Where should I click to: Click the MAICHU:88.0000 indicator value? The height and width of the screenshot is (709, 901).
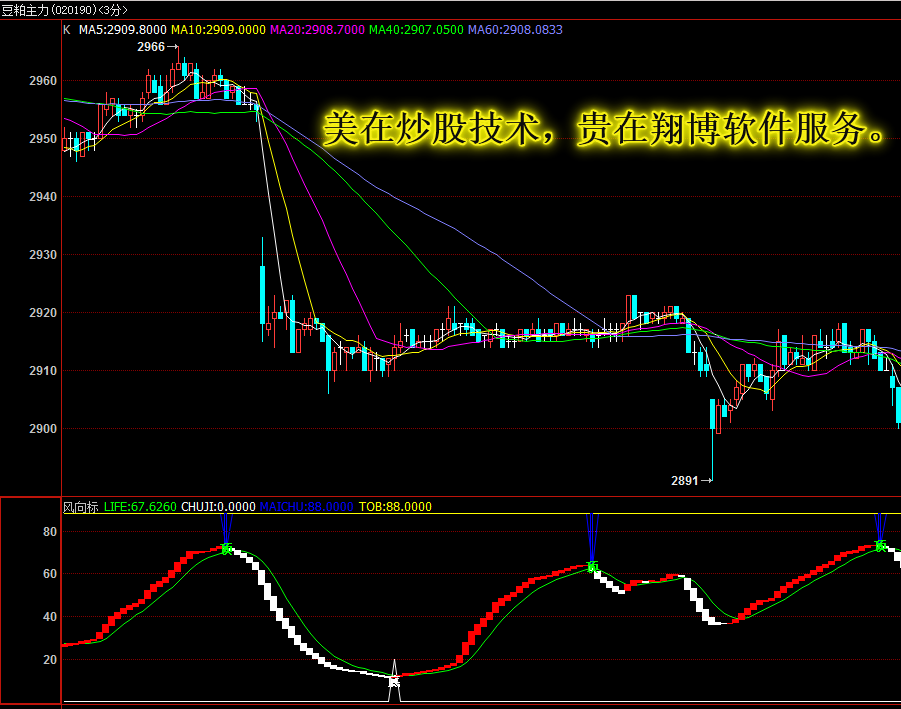coord(306,507)
